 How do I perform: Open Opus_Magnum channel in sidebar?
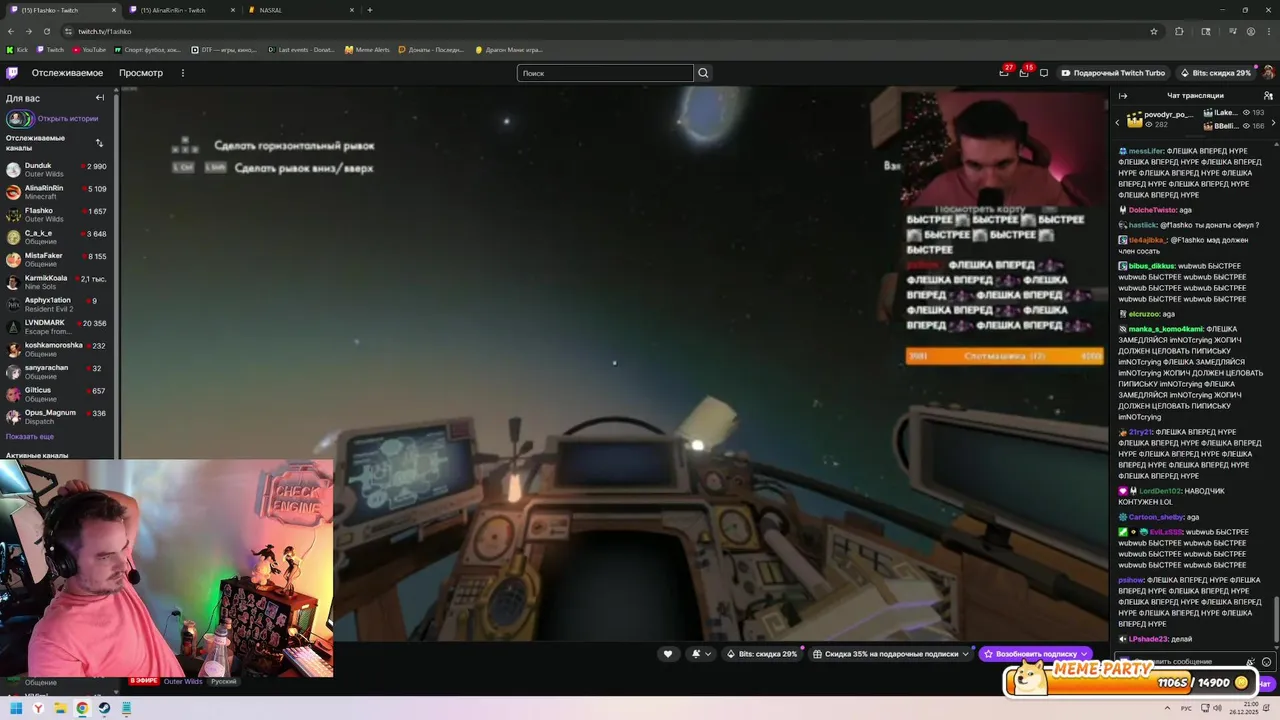57,417
